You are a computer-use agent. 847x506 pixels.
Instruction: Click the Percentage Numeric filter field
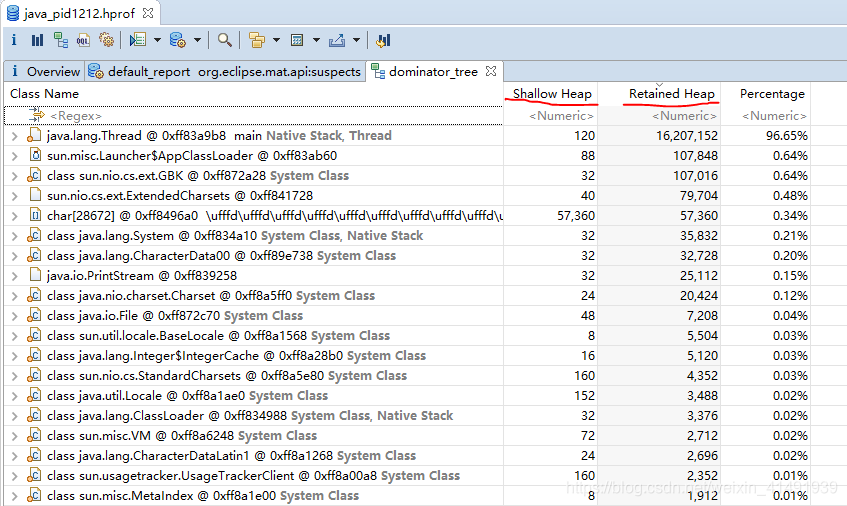[766, 116]
